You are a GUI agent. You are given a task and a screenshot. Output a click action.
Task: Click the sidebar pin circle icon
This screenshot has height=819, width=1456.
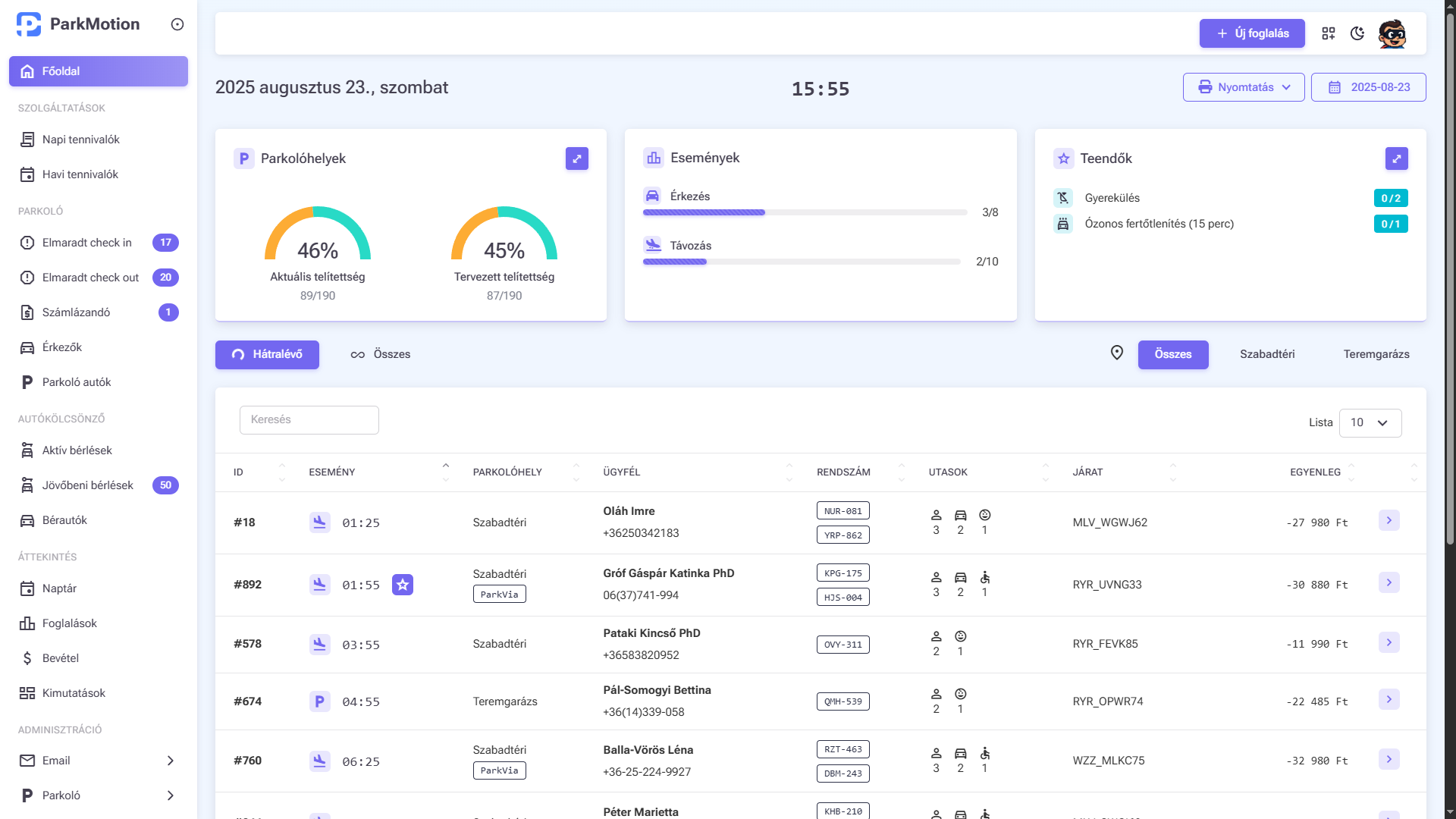177,24
